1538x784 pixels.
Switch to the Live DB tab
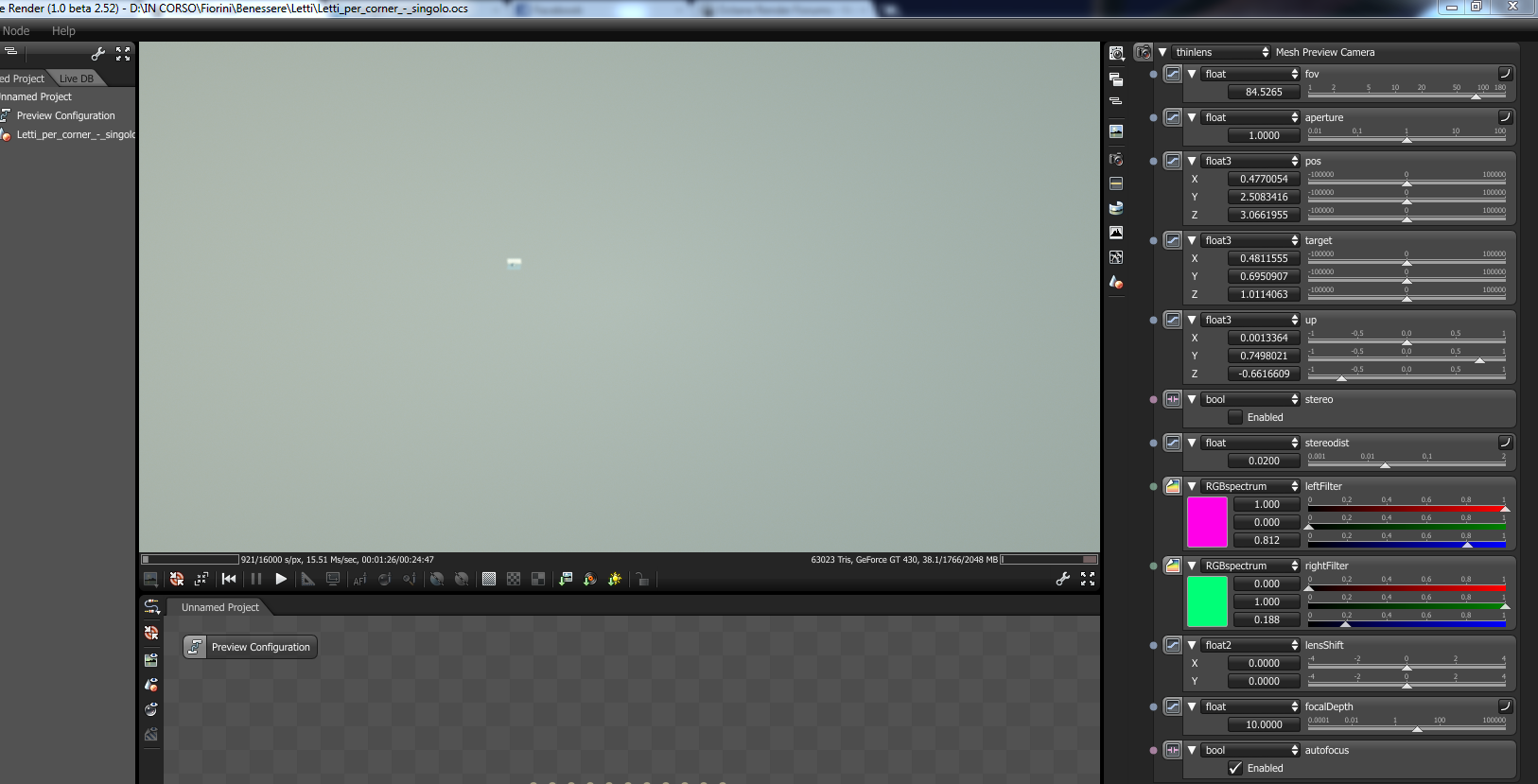(77, 78)
